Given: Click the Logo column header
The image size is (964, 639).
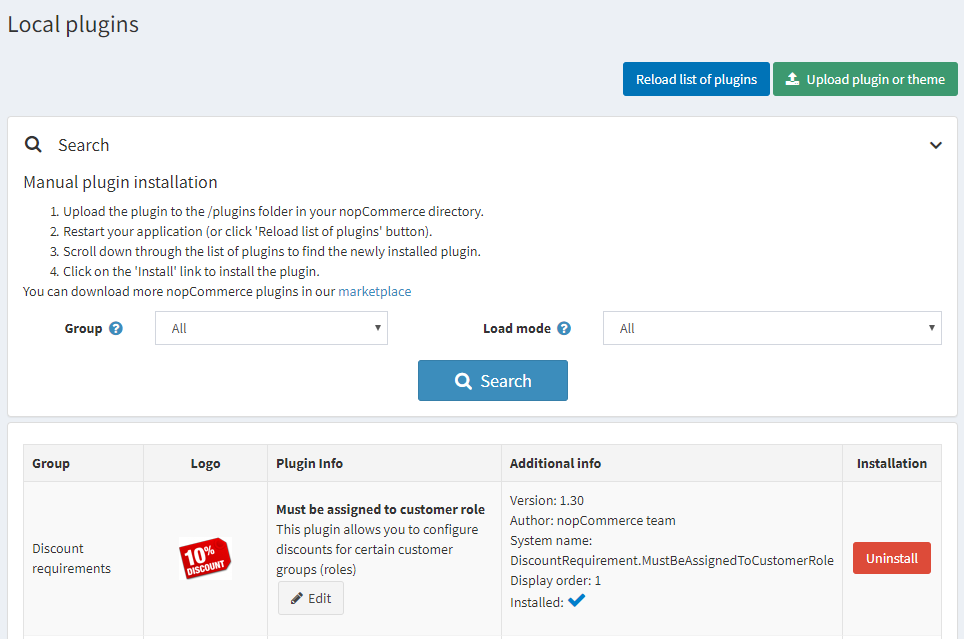Looking at the screenshot, I should [205, 464].
